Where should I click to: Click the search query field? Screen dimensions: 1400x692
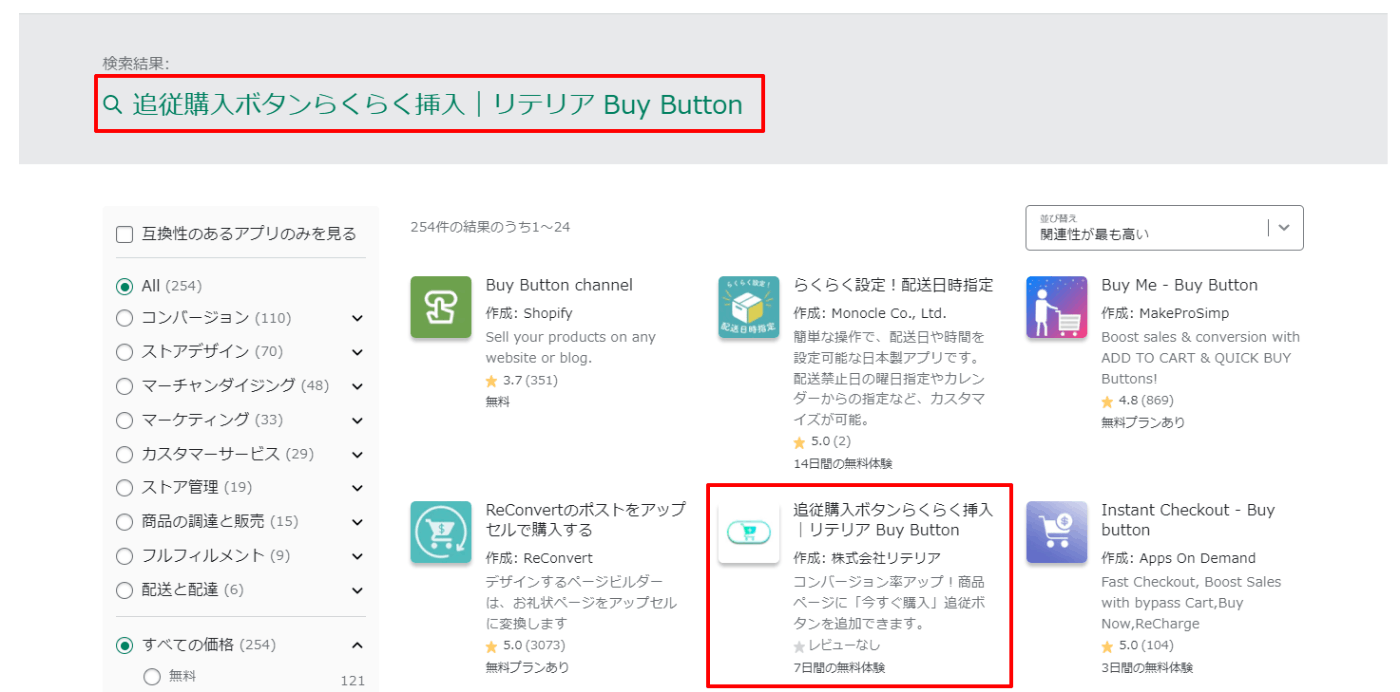tap(430, 104)
